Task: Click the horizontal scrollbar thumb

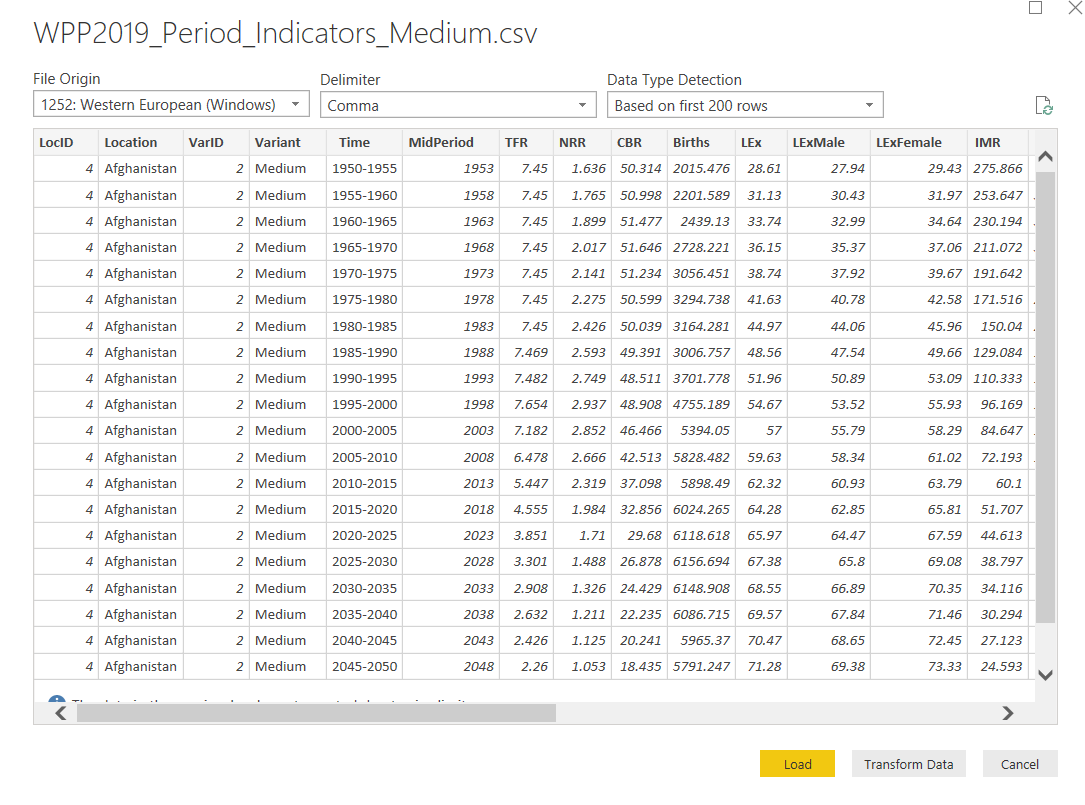Action: coord(315,713)
